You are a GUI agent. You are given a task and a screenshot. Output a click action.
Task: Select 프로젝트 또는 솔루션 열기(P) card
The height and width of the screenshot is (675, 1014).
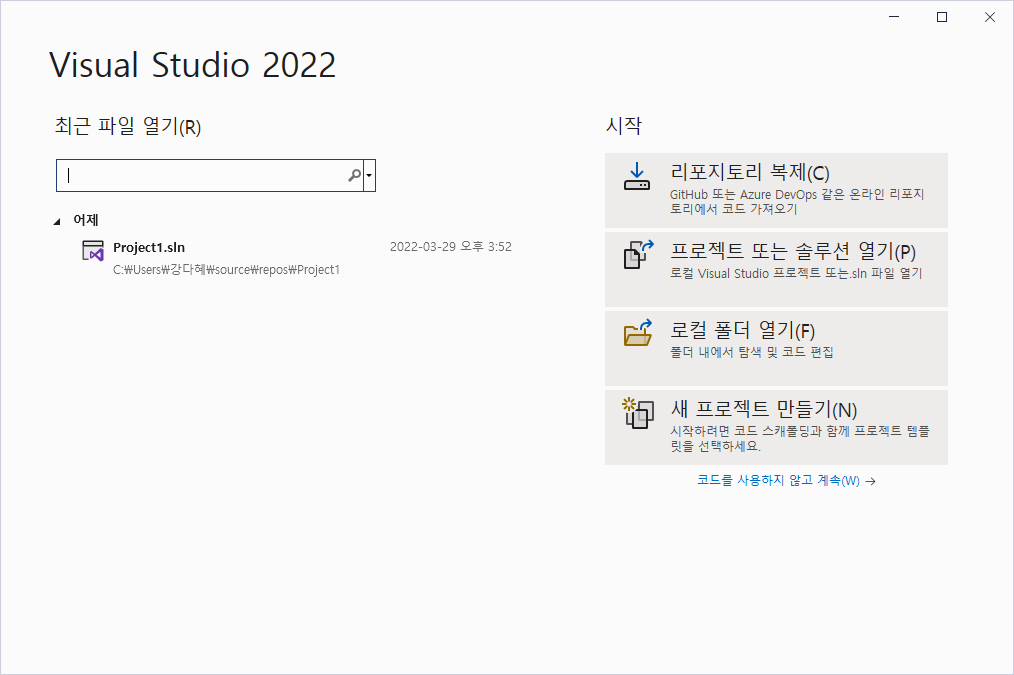click(x=776, y=269)
